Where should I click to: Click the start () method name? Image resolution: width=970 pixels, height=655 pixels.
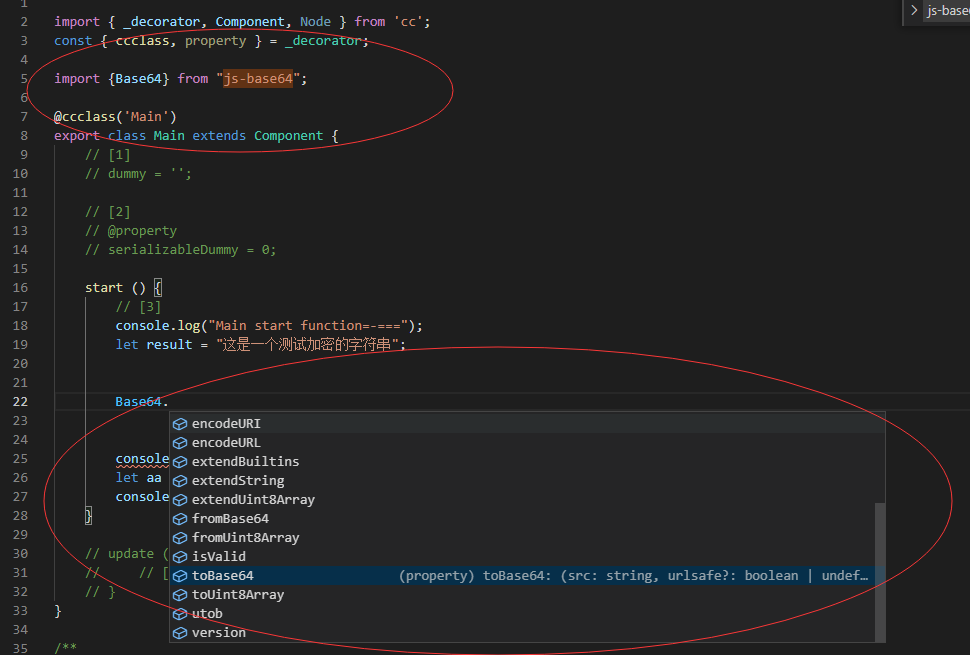[104, 288]
